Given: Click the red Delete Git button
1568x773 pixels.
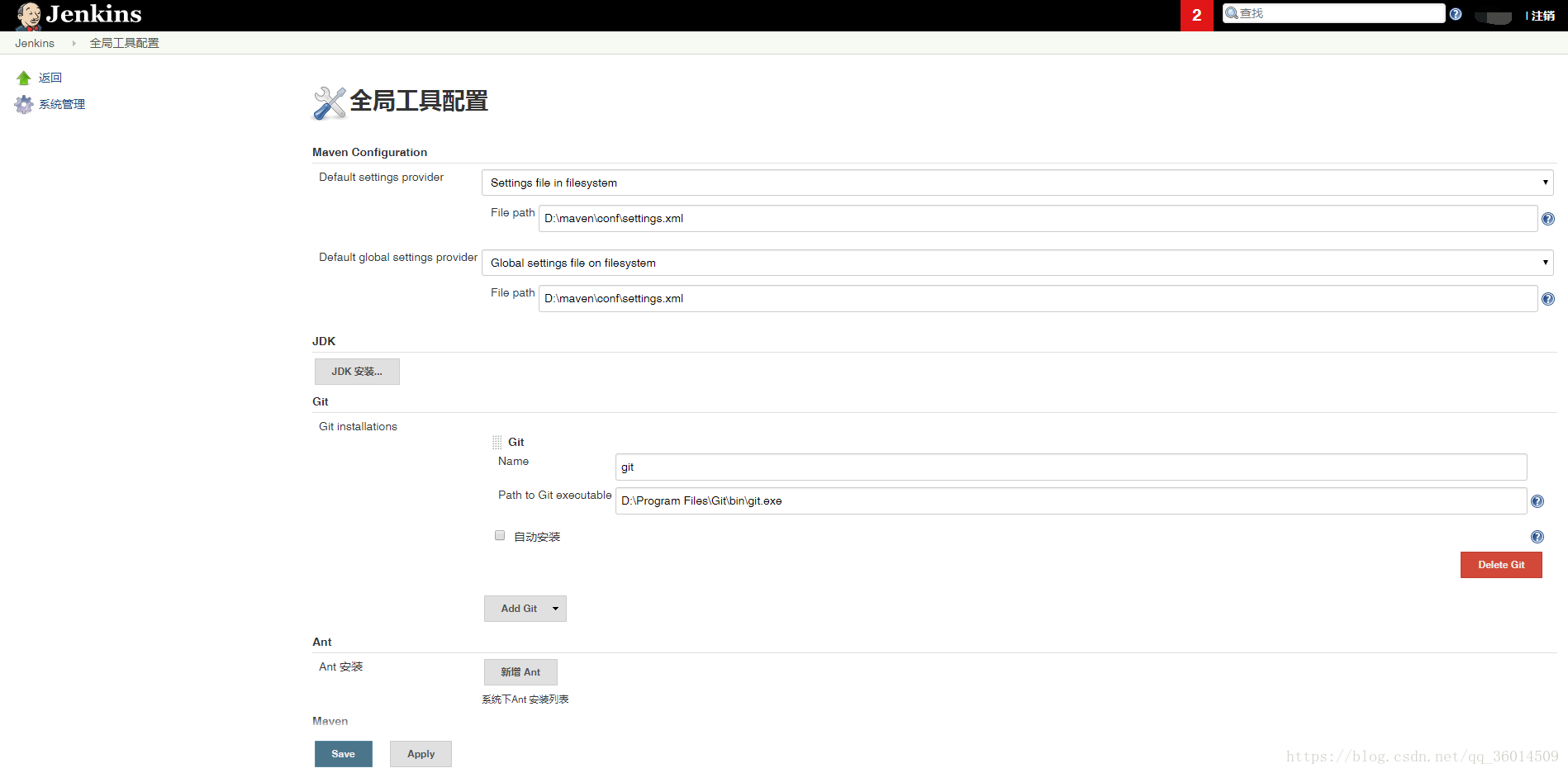Looking at the screenshot, I should pyautogui.click(x=1501, y=565).
